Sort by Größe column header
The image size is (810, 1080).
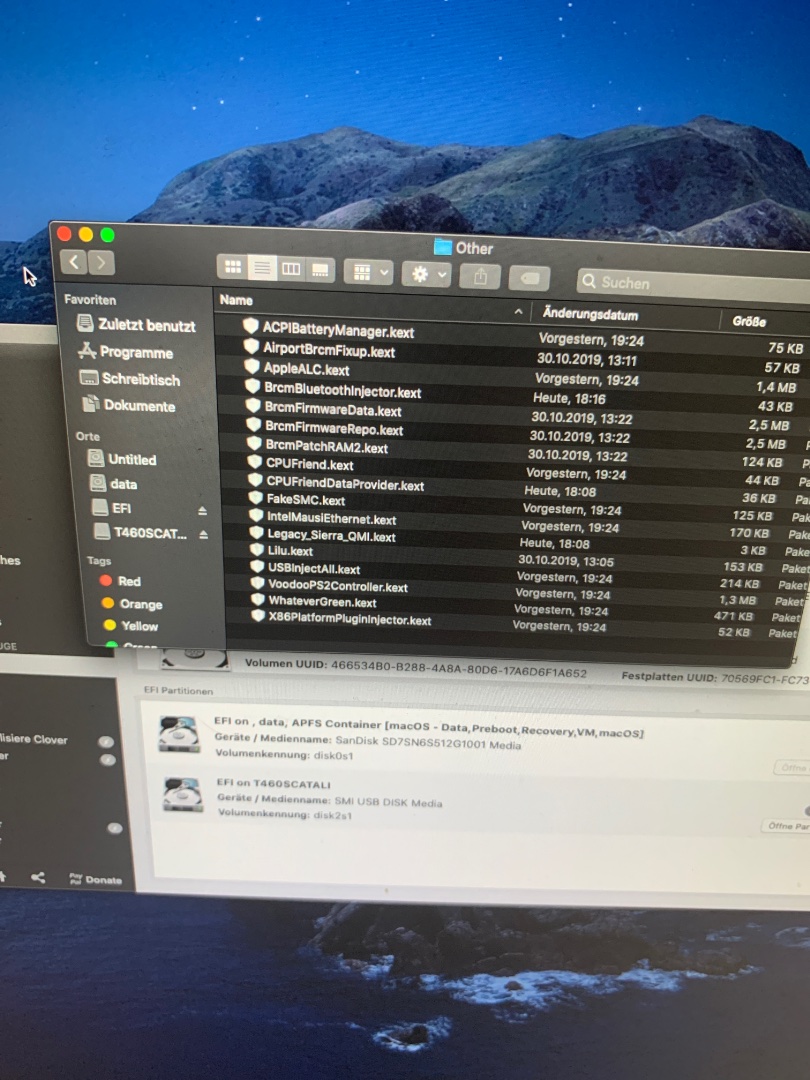[x=749, y=321]
